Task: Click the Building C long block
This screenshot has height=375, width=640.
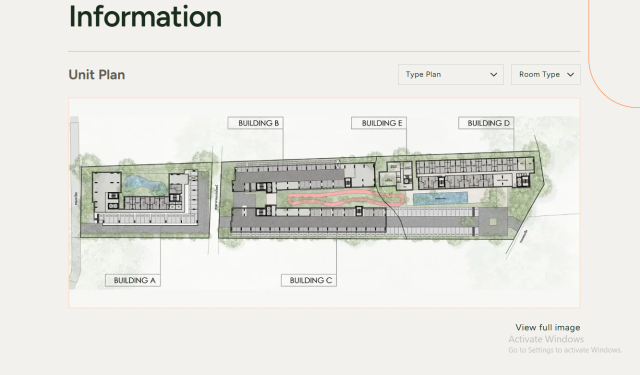Action: click(x=309, y=221)
